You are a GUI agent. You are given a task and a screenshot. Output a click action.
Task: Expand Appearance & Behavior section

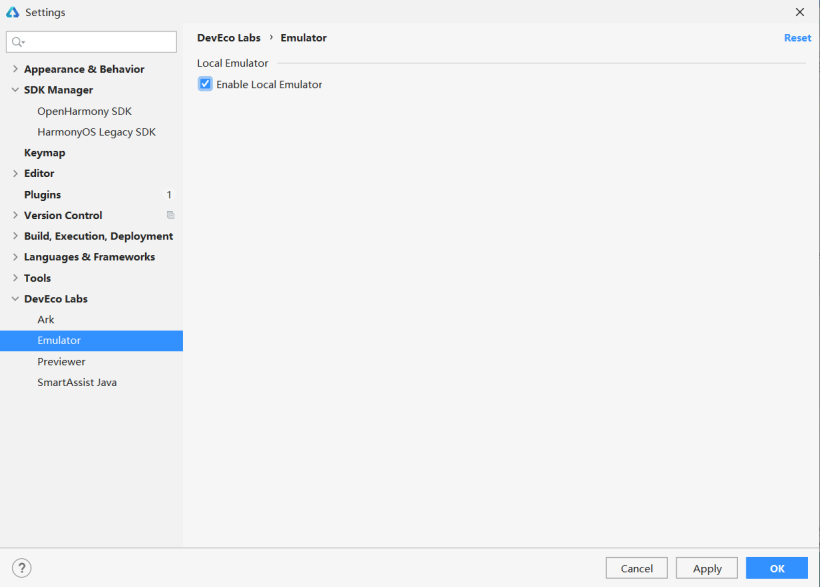coord(15,69)
